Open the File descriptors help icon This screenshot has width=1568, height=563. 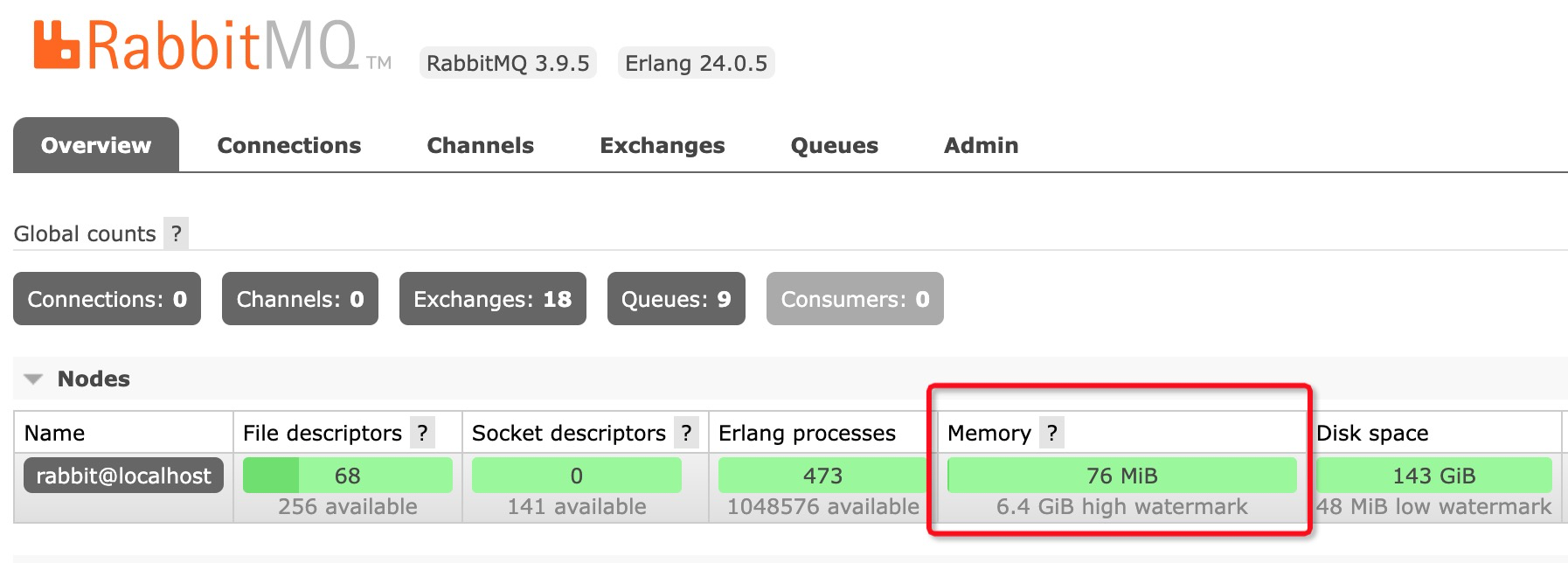coord(423,432)
